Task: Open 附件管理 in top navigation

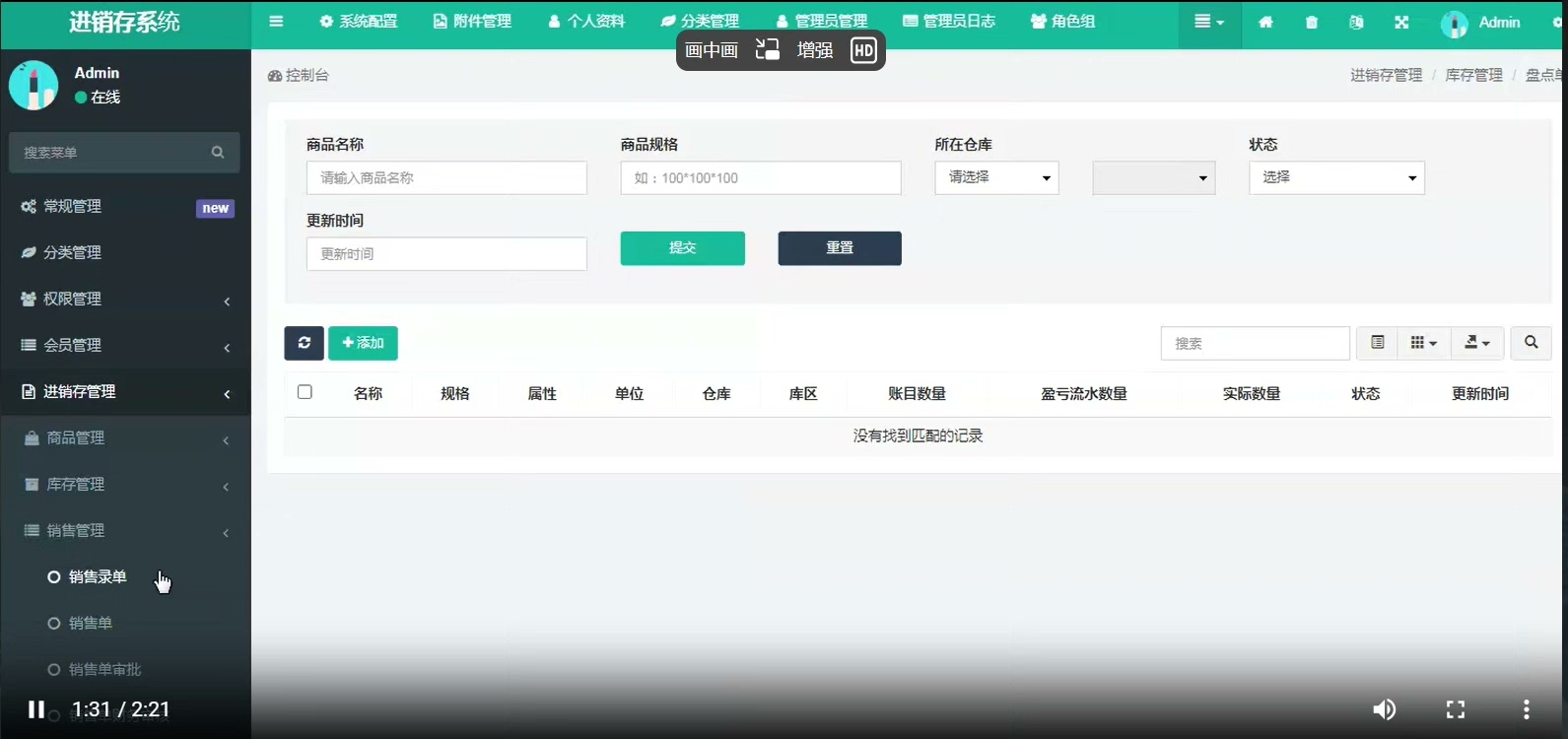Action: tap(472, 22)
